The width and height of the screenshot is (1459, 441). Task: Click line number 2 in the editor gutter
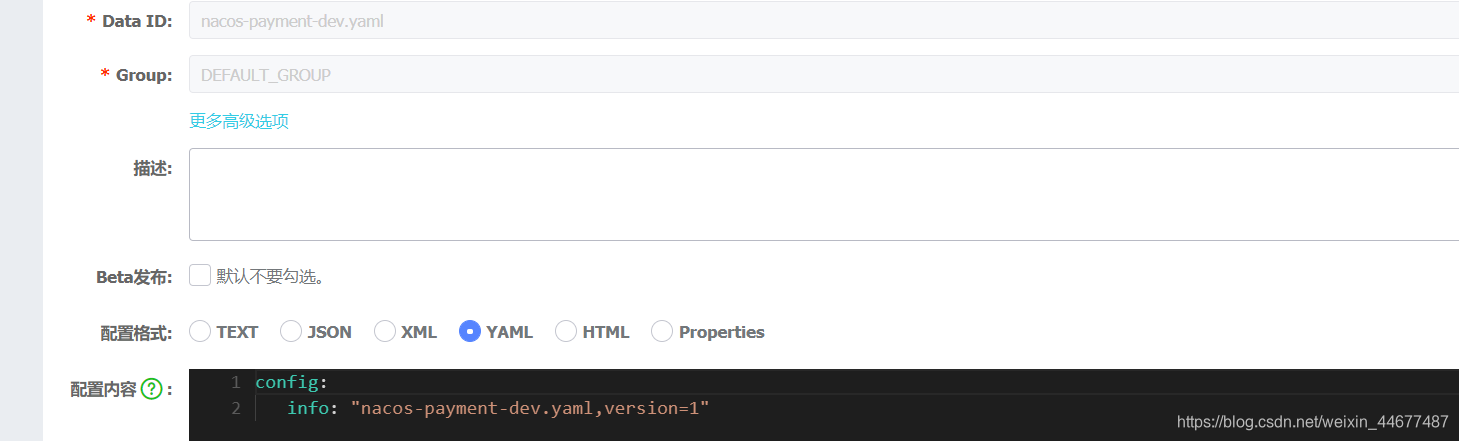[x=236, y=407]
